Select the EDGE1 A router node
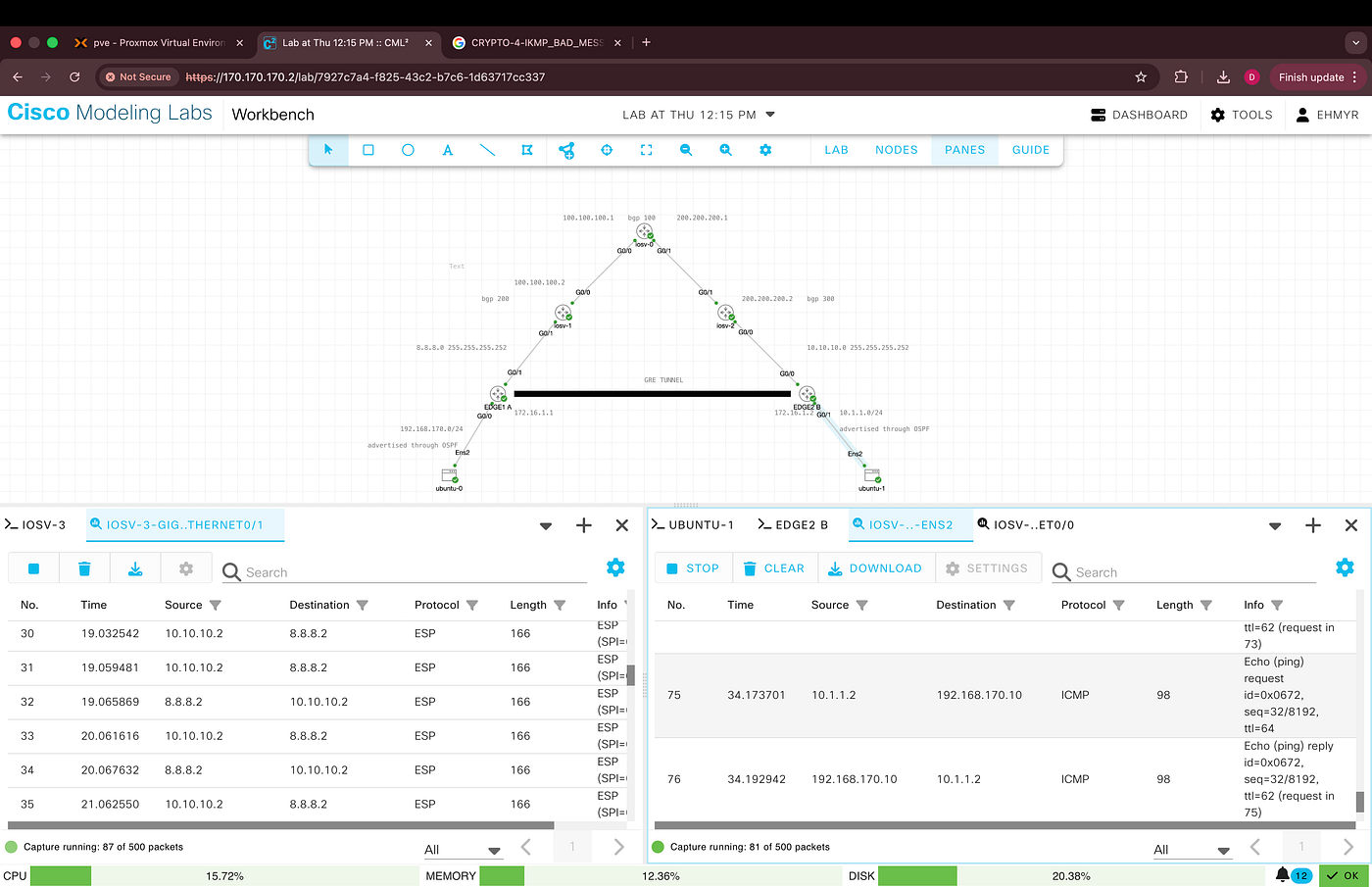The image size is (1372, 887). [498, 394]
